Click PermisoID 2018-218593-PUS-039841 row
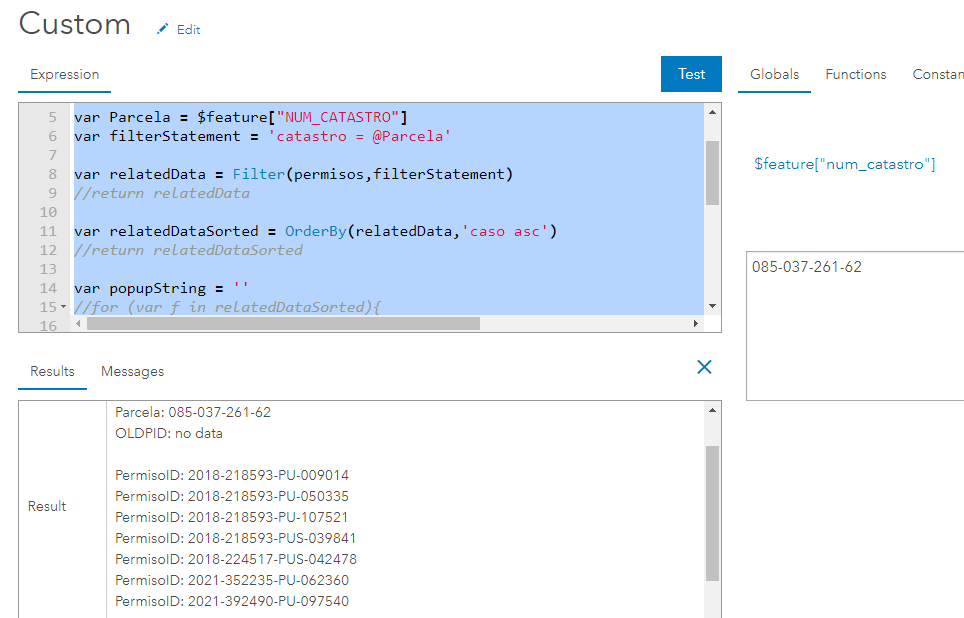 pyautogui.click(x=235, y=538)
